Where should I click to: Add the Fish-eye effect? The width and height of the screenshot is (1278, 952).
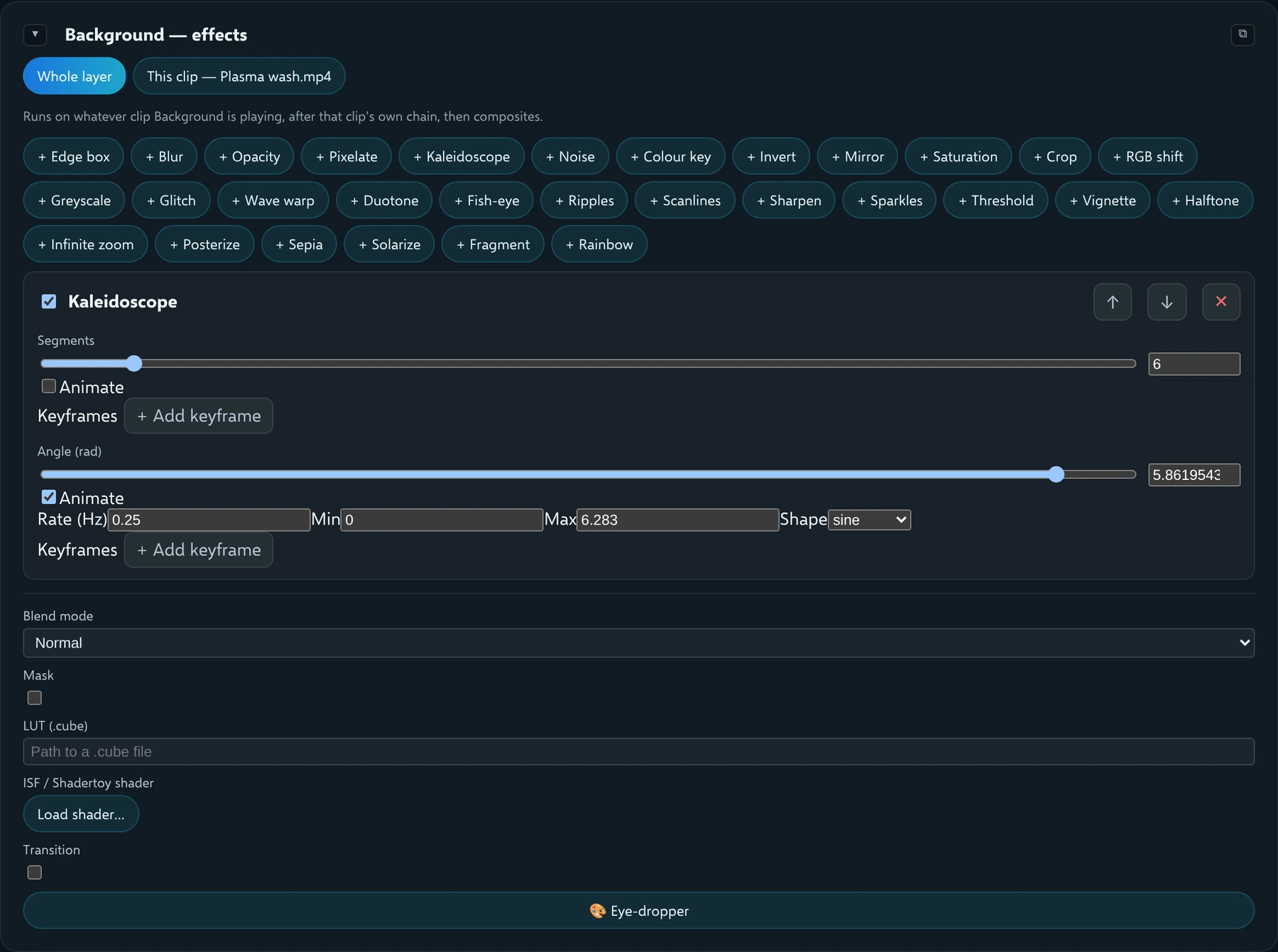486,200
